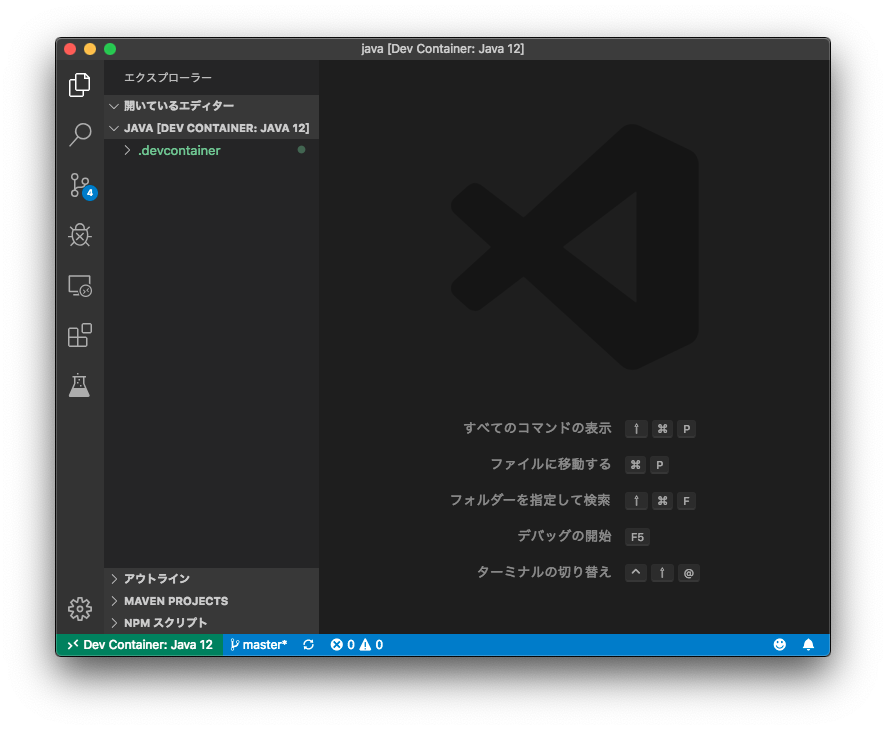Expand the MAVEN PROJECTS section

tap(211, 601)
